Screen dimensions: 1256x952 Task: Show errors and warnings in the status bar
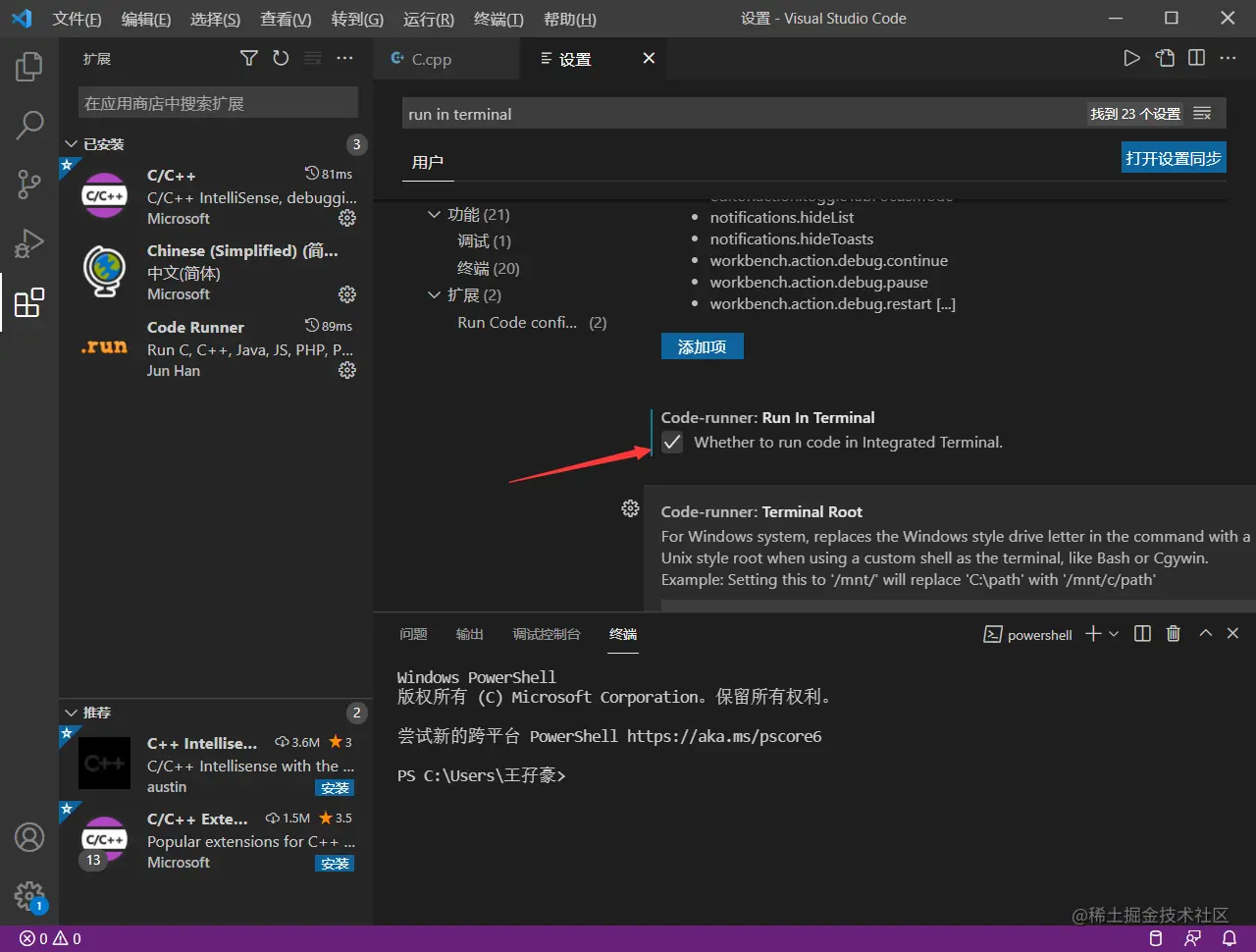(50, 938)
